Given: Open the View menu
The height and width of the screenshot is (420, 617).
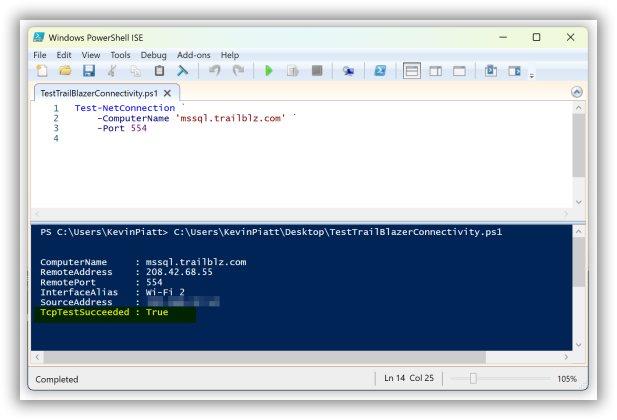Looking at the screenshot, I should coord(91,55).
